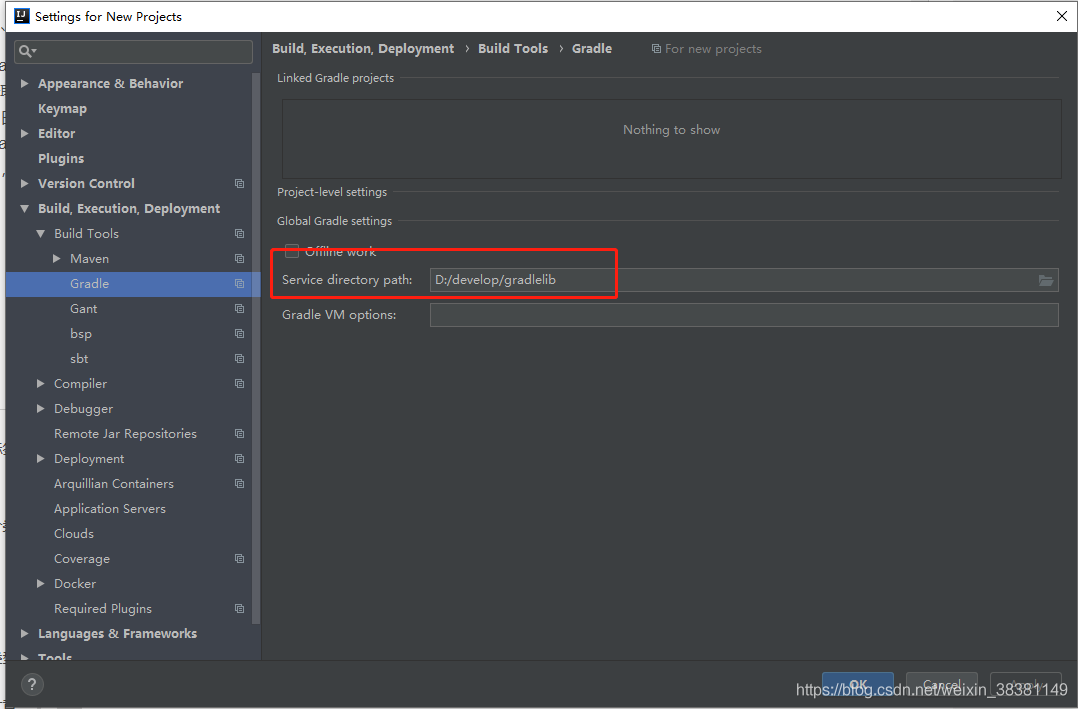Click the browse folder icon beside Service directory path
Screen dimensions: 1078x709
[1046, 280]
